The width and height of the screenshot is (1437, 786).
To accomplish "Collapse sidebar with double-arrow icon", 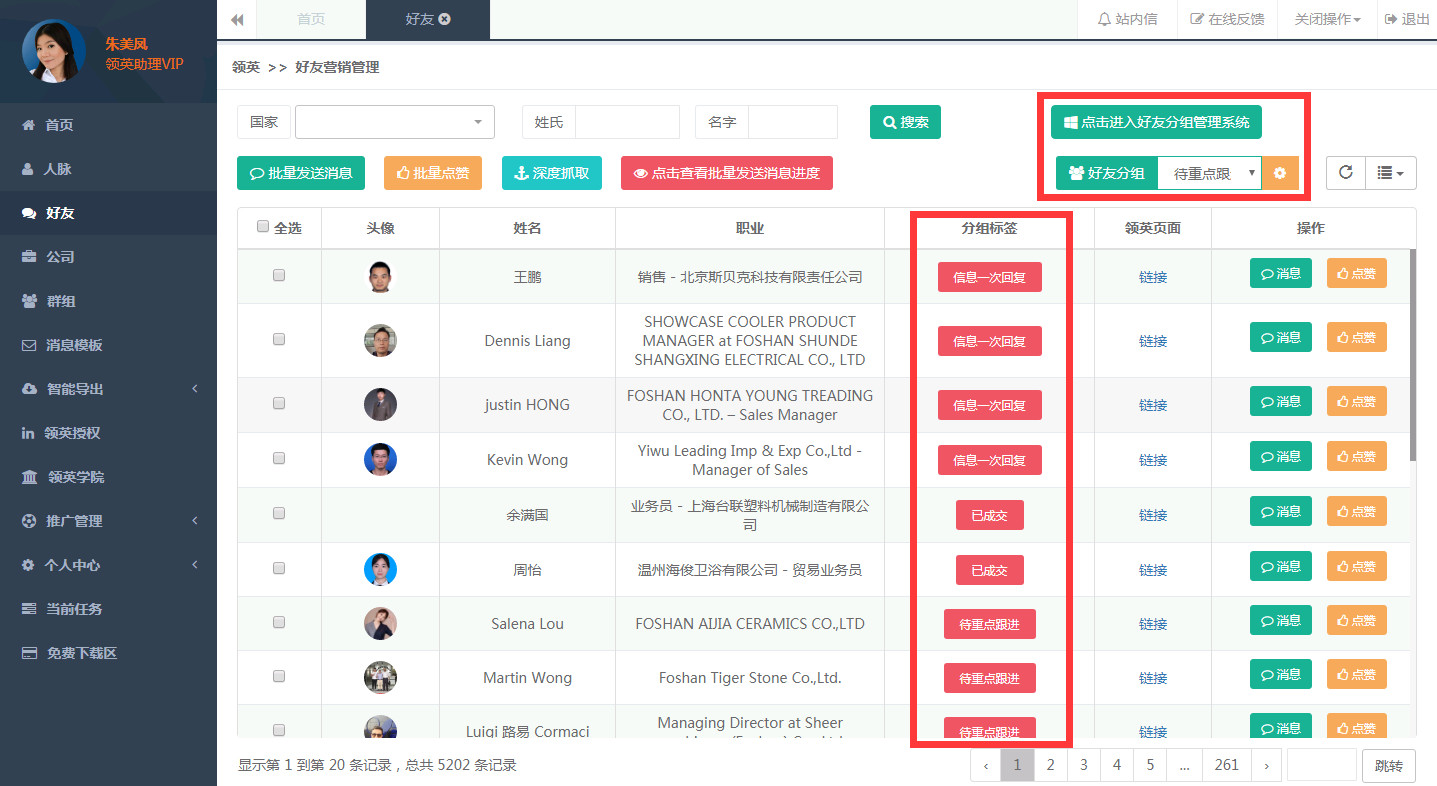I will [x=237, y=20].
